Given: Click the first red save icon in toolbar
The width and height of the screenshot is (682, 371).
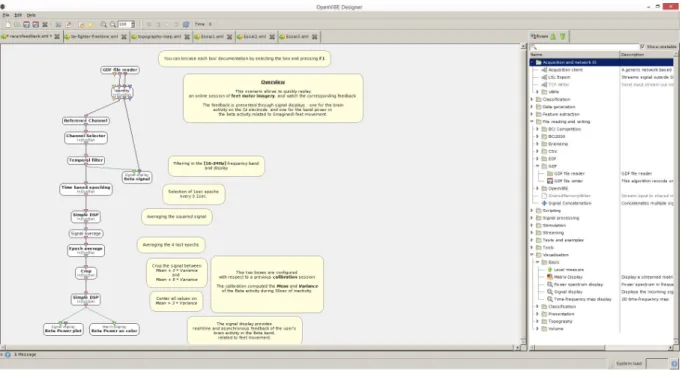Looking at the screenshot, I should point(27,24).
